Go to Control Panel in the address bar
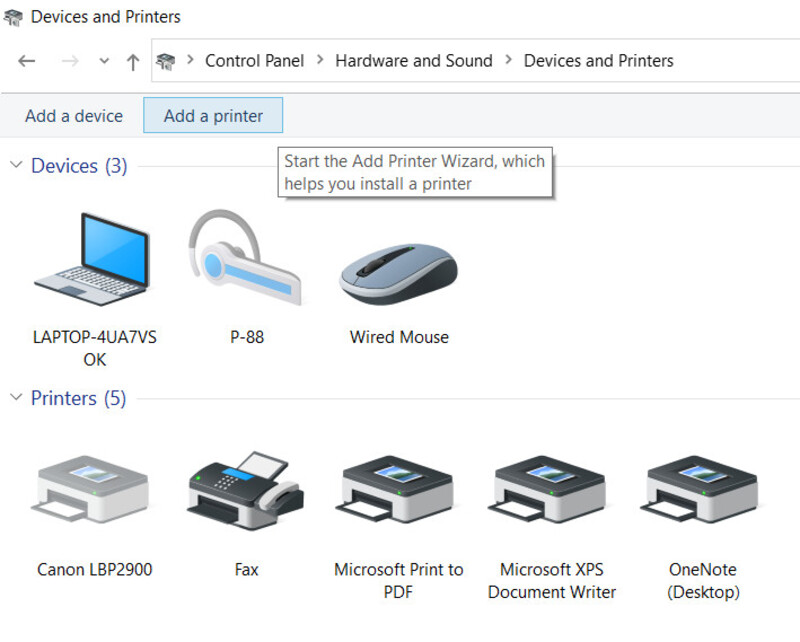The height and width of the screenshot is (642, 800). tap(255, 61)
